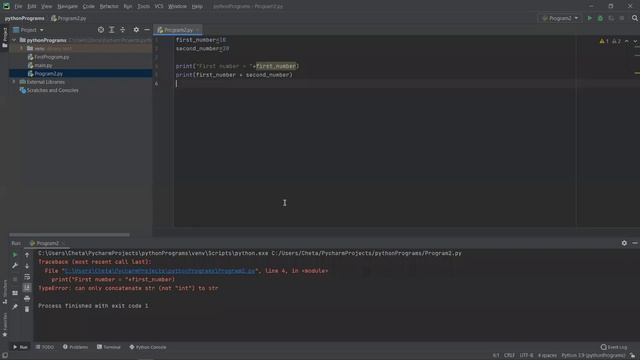Rerun Program2 from Run panel green arrow
The height and width of the screenshot is (360, 640).
click(x=15, y=255)
